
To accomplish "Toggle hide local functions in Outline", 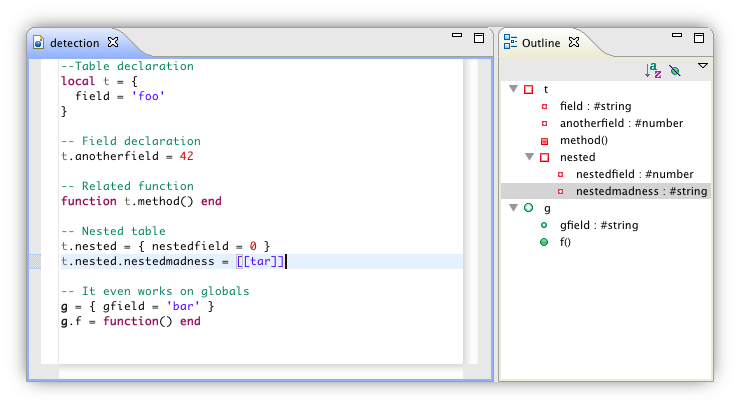I will point(675,71).
